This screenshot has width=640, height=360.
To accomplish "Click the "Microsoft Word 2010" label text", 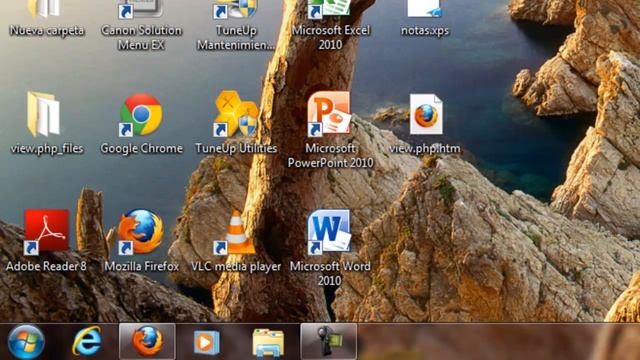I will click(x=330, y=273).
